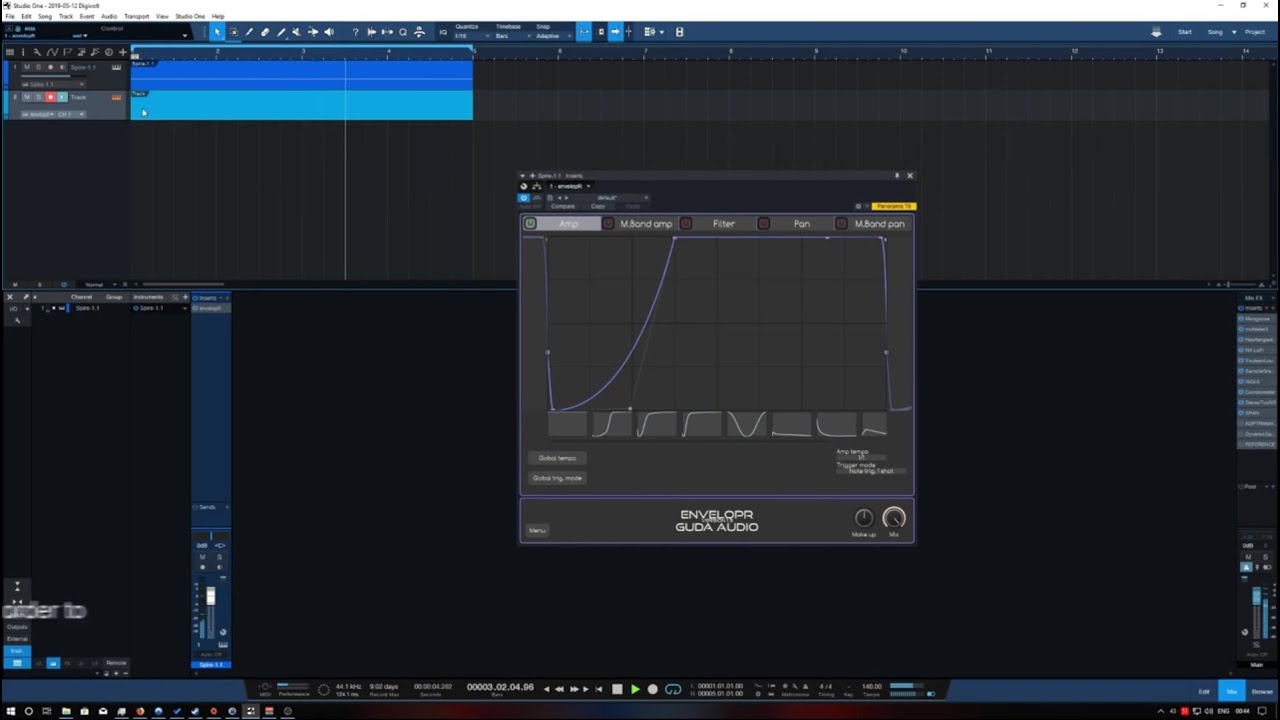Click the add track plus icon

tap(122, 52)
